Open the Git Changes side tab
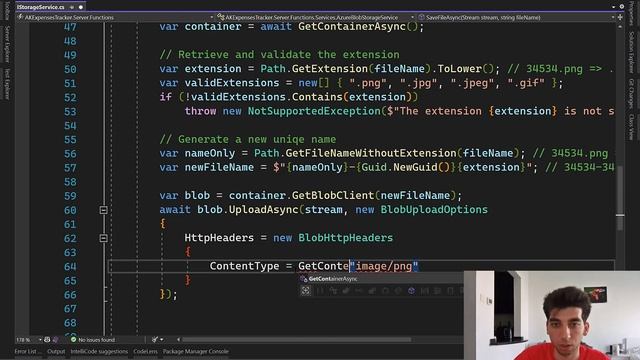640x360 pixels. point(631,93)
